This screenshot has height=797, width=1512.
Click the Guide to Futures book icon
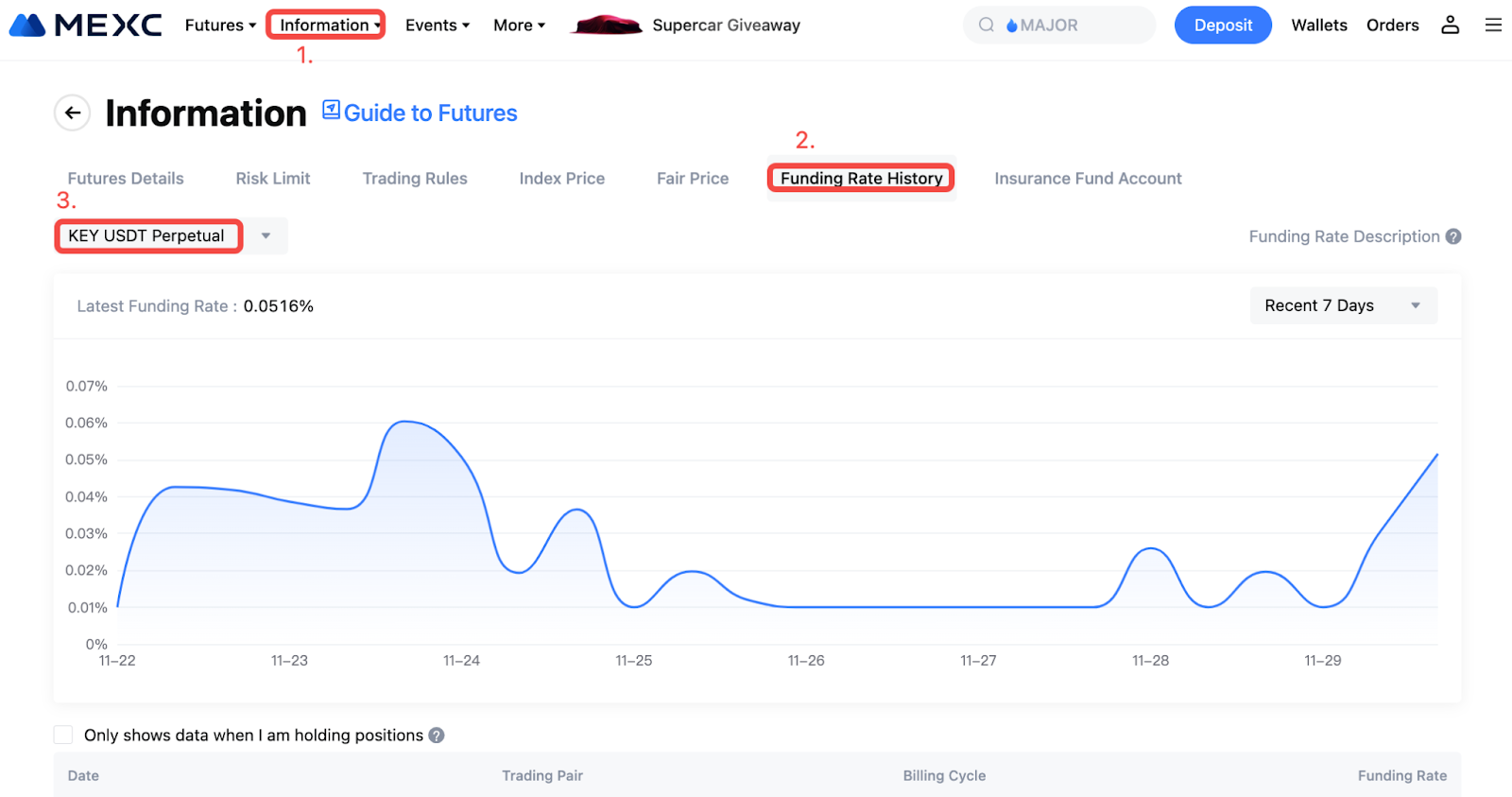[x=331, y=110]
